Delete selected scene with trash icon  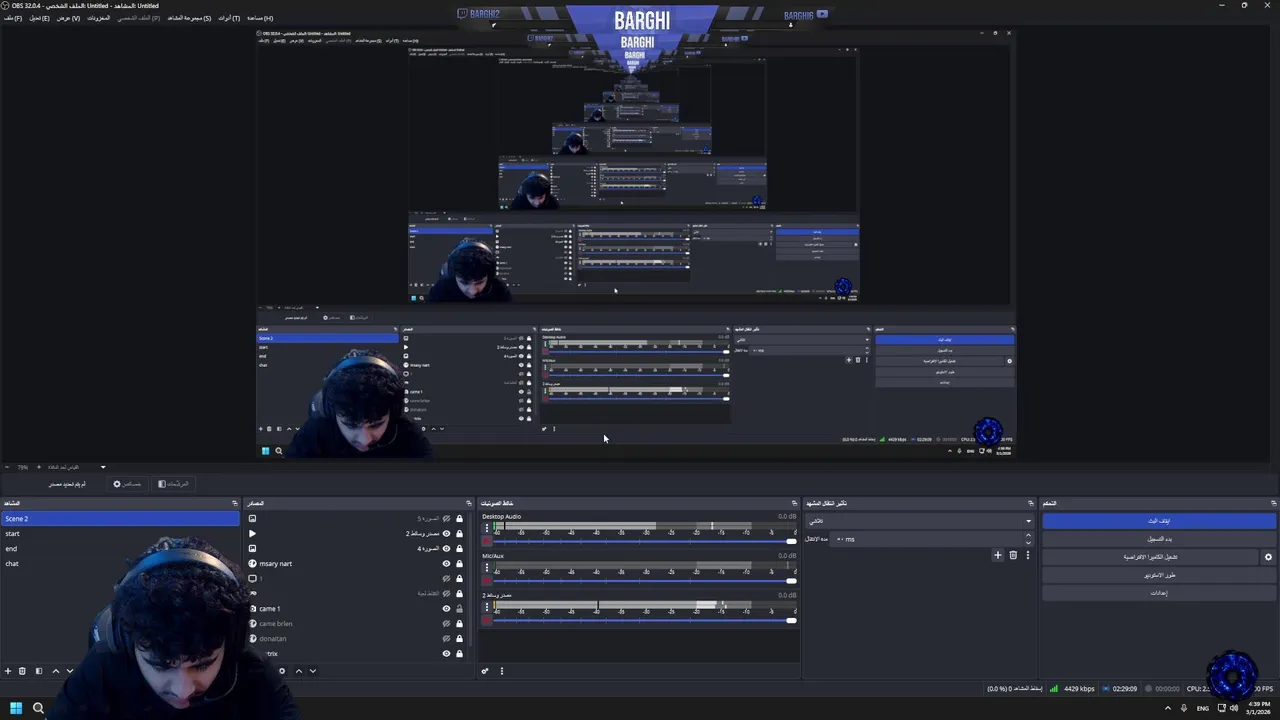click(x=22, y=671)
